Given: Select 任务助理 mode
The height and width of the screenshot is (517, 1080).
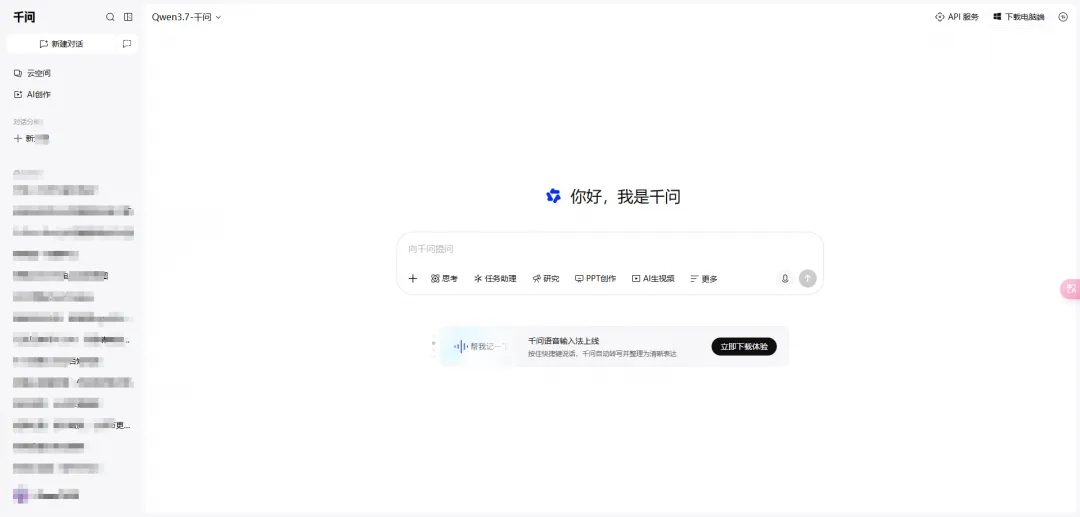Looking at the screenshot, I should click(x=495, y=279).
